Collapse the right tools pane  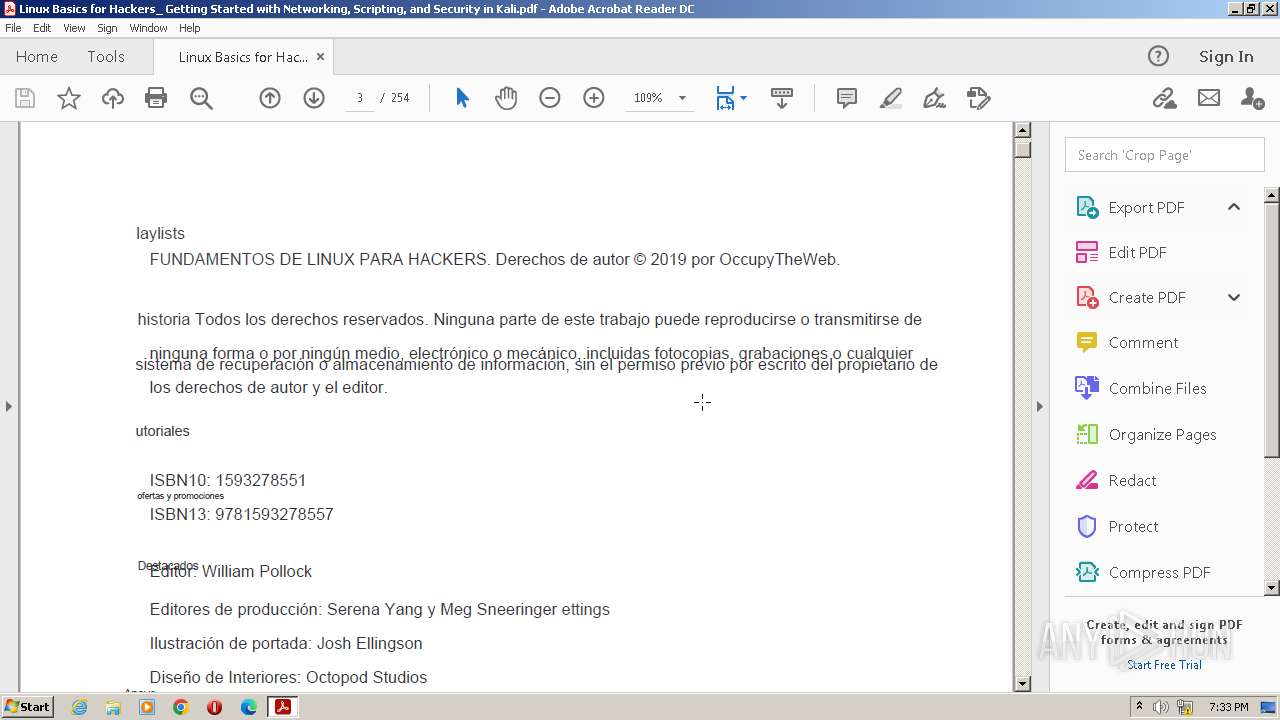pyautogui.click(x=1039, y=406)
